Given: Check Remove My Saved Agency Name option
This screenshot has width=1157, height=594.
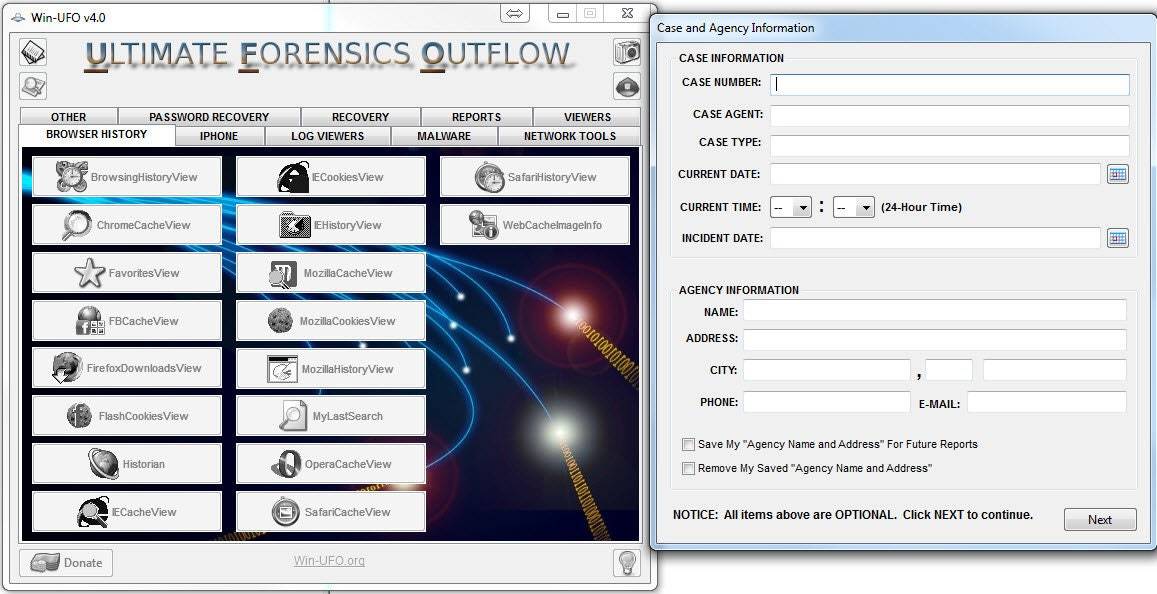Looking at the screenshot, I should (688, 469).
